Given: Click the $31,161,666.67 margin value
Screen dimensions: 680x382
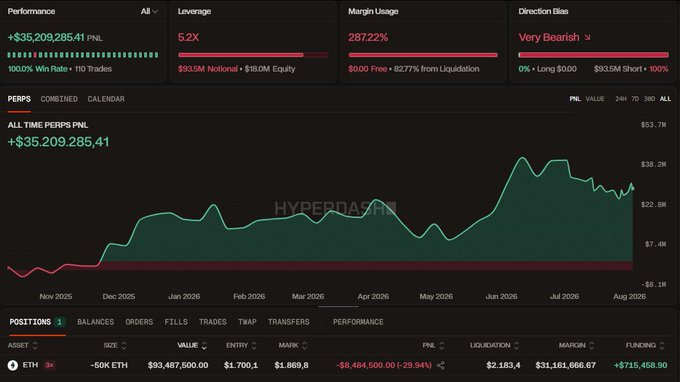Looking at the screenshot, I should tap(566, 365).
